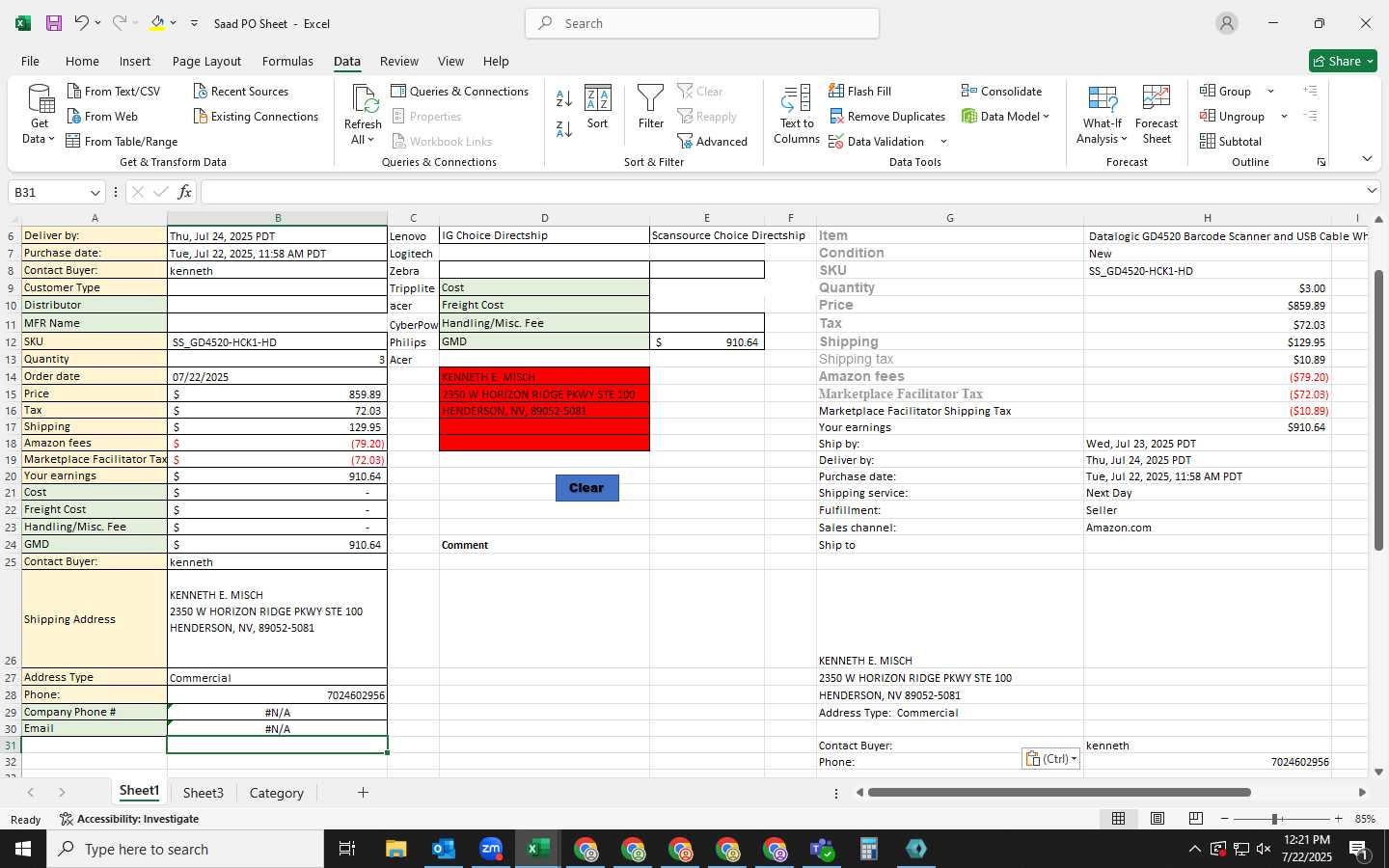Expand the Data Model dropdown
The width and height of the screenshot is (1389, 868).
pyautogui.click(x=1047, y=117)
